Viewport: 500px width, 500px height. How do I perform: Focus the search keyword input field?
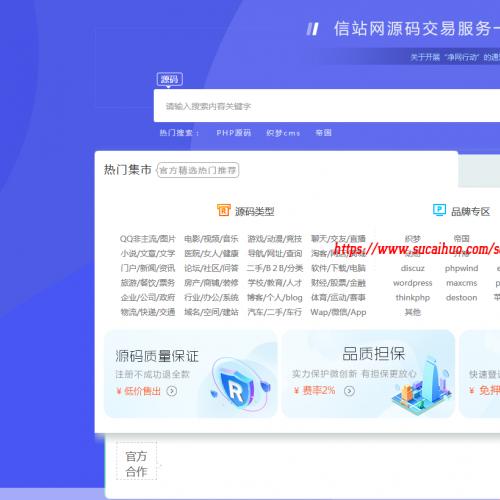pos(327,106)
